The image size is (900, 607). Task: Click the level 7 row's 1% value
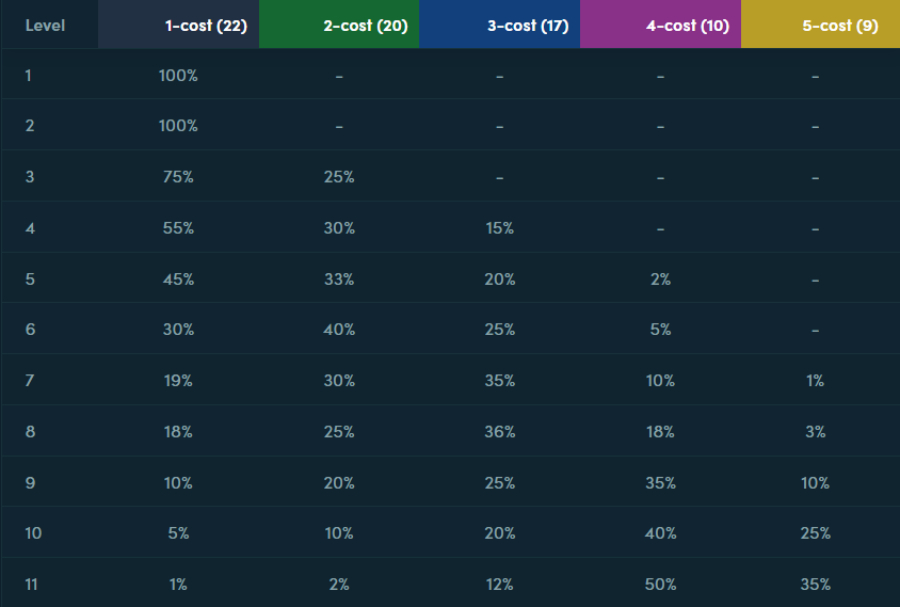[815, 380]
